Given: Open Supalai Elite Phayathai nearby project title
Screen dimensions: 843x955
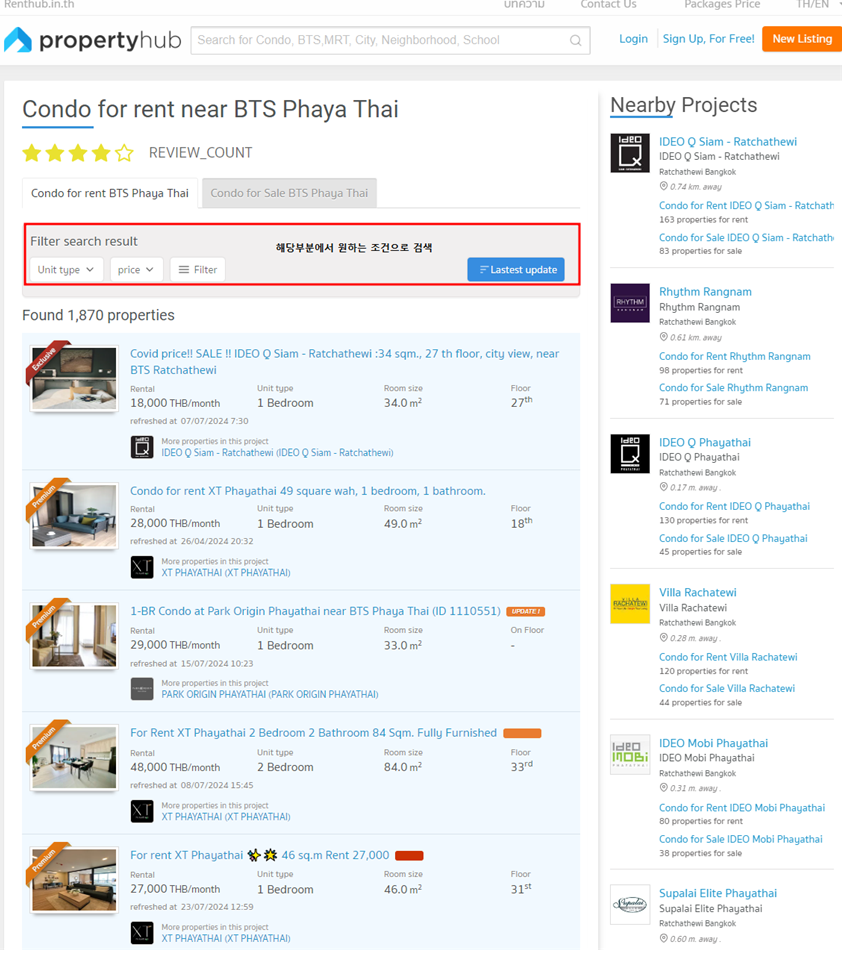Looking at the screenshot, I should (x=718, y=893).
